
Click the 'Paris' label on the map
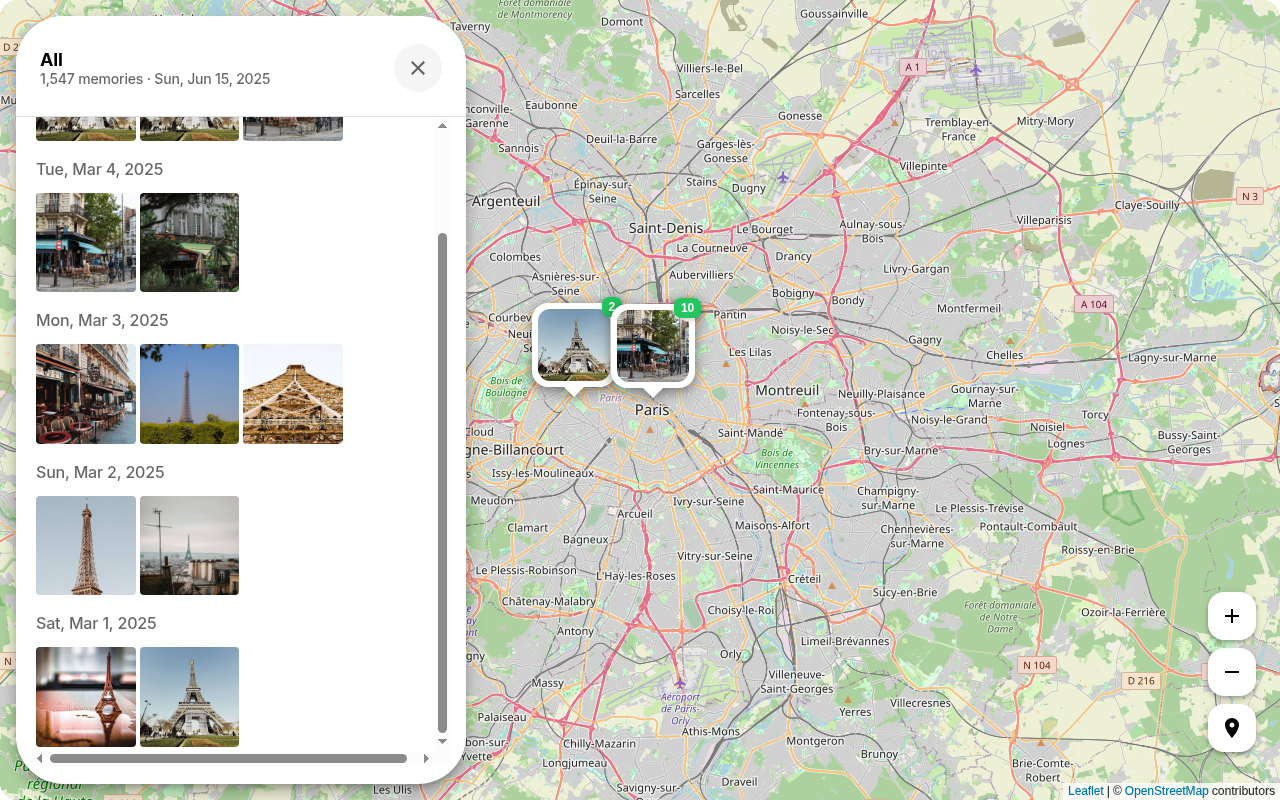coord(652,410)
